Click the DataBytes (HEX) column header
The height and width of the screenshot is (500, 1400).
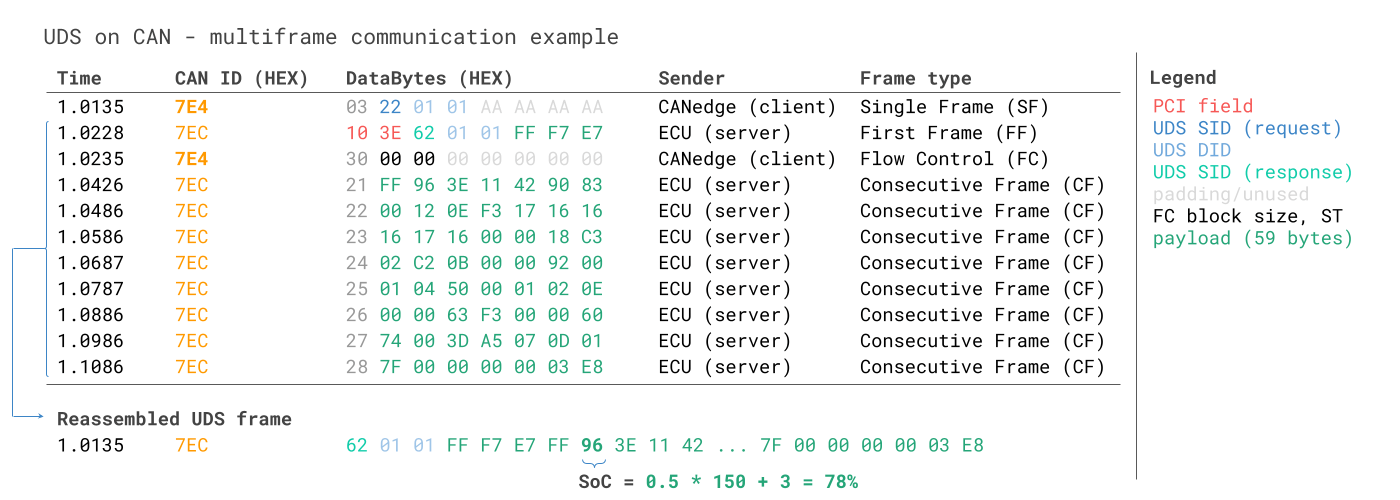429,78
